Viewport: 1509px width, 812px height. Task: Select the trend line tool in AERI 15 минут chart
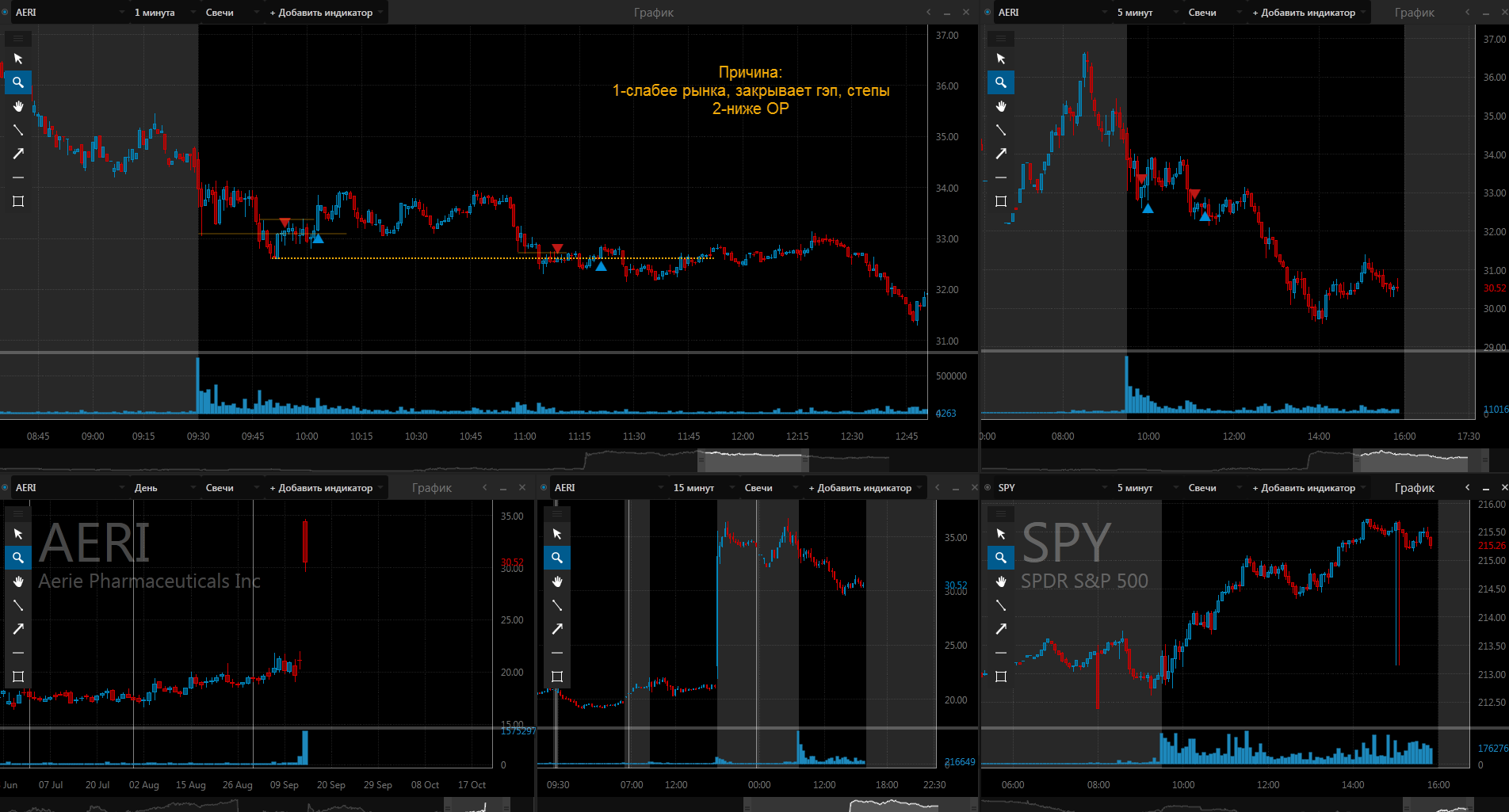click(x=557, y=605)
